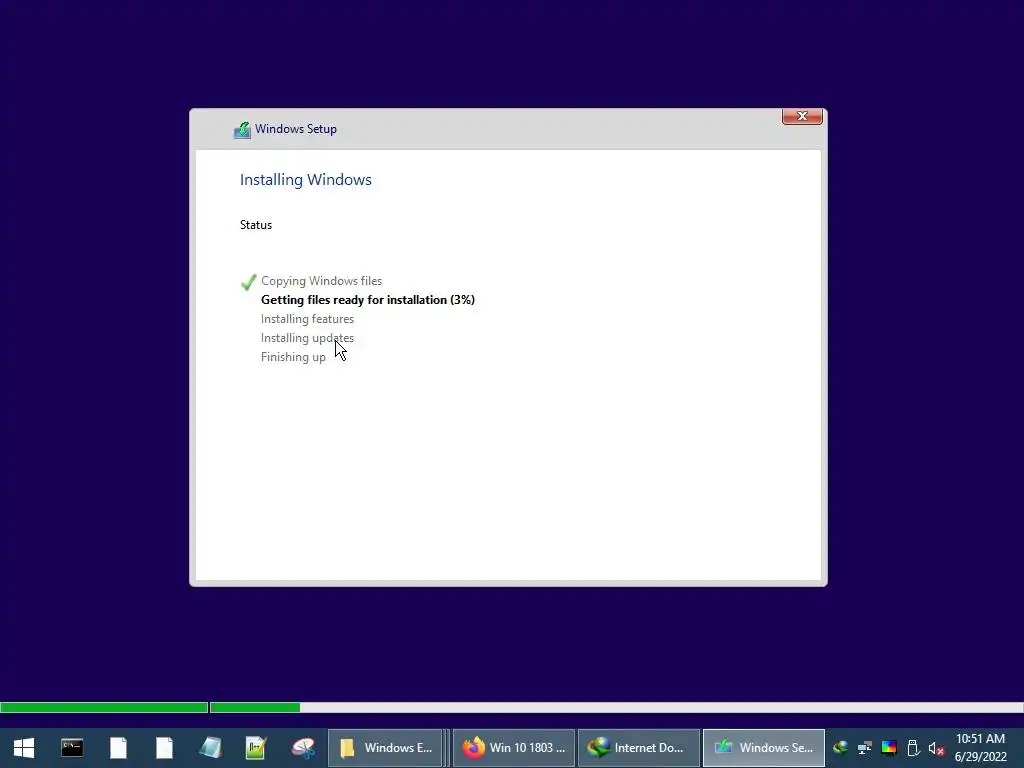Click "Copying Windows files" status line
This screenshot has width=1024, height=768.
(321, 281)
